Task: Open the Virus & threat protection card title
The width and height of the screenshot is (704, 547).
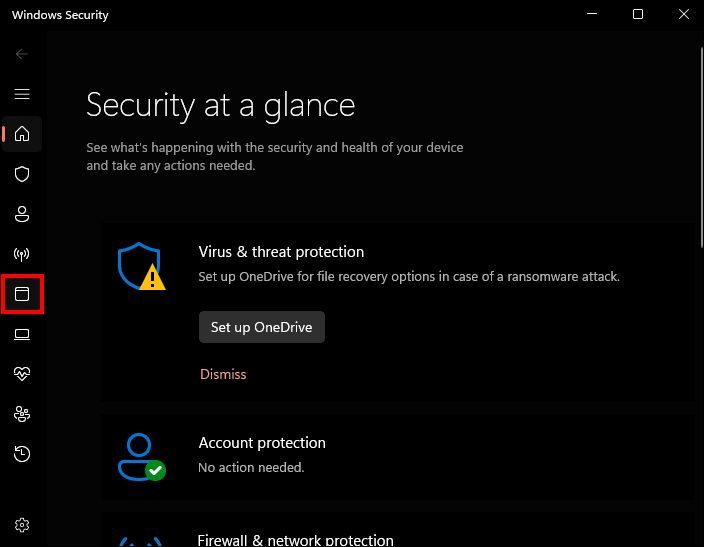Action: 281,252
